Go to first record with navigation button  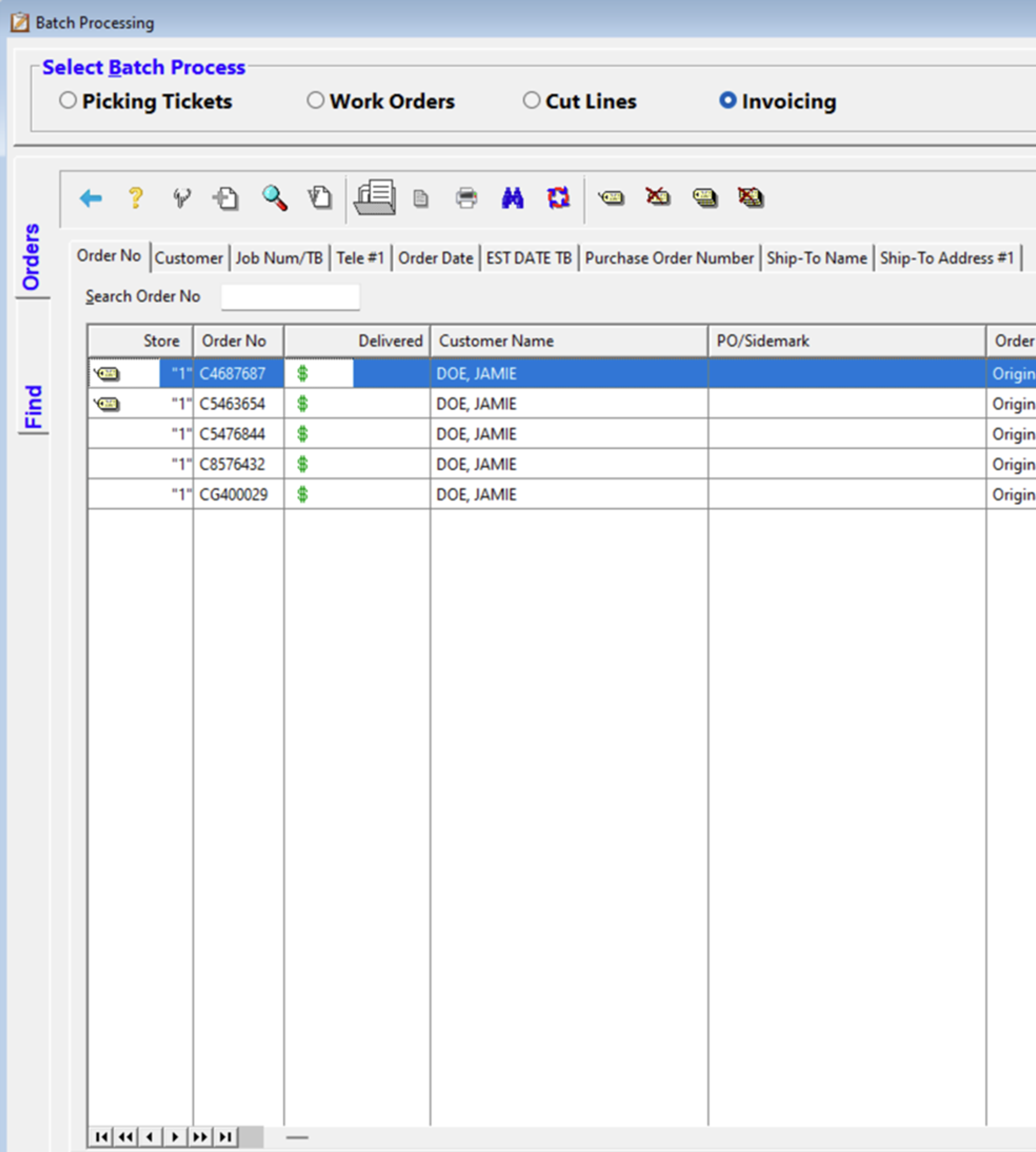click(101, 1137)
